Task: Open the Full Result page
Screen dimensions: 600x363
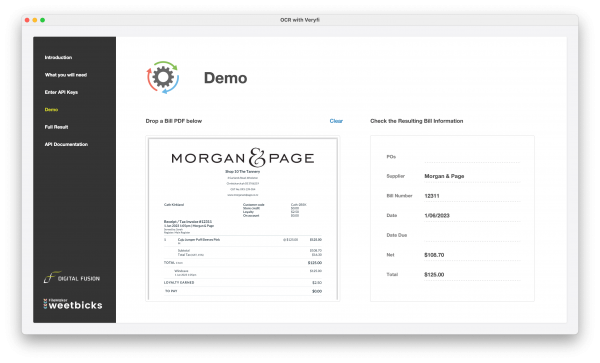Action: (56, 127)
